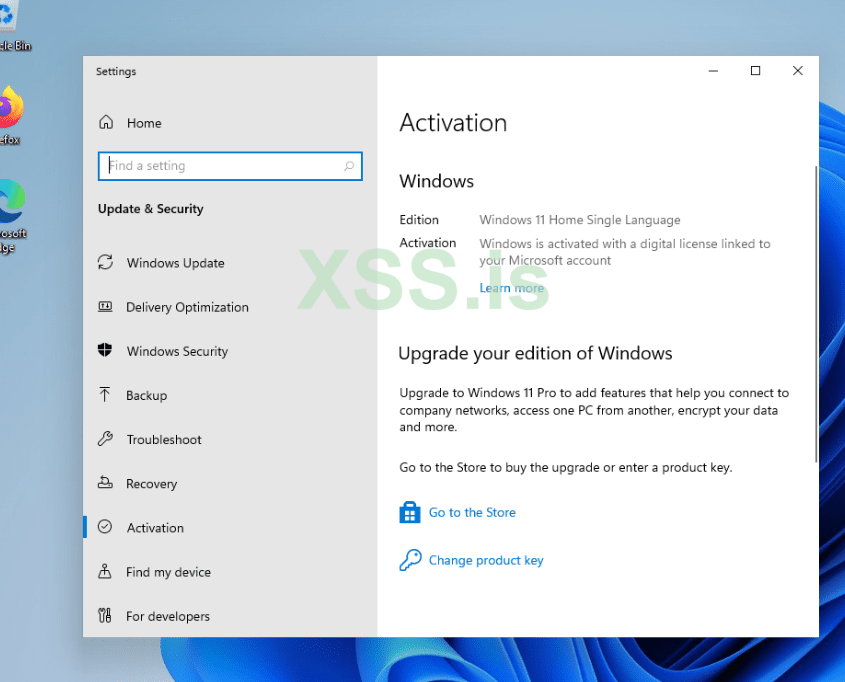Click the Windows Security shield icon
The image size is (845, 682).
105,350
